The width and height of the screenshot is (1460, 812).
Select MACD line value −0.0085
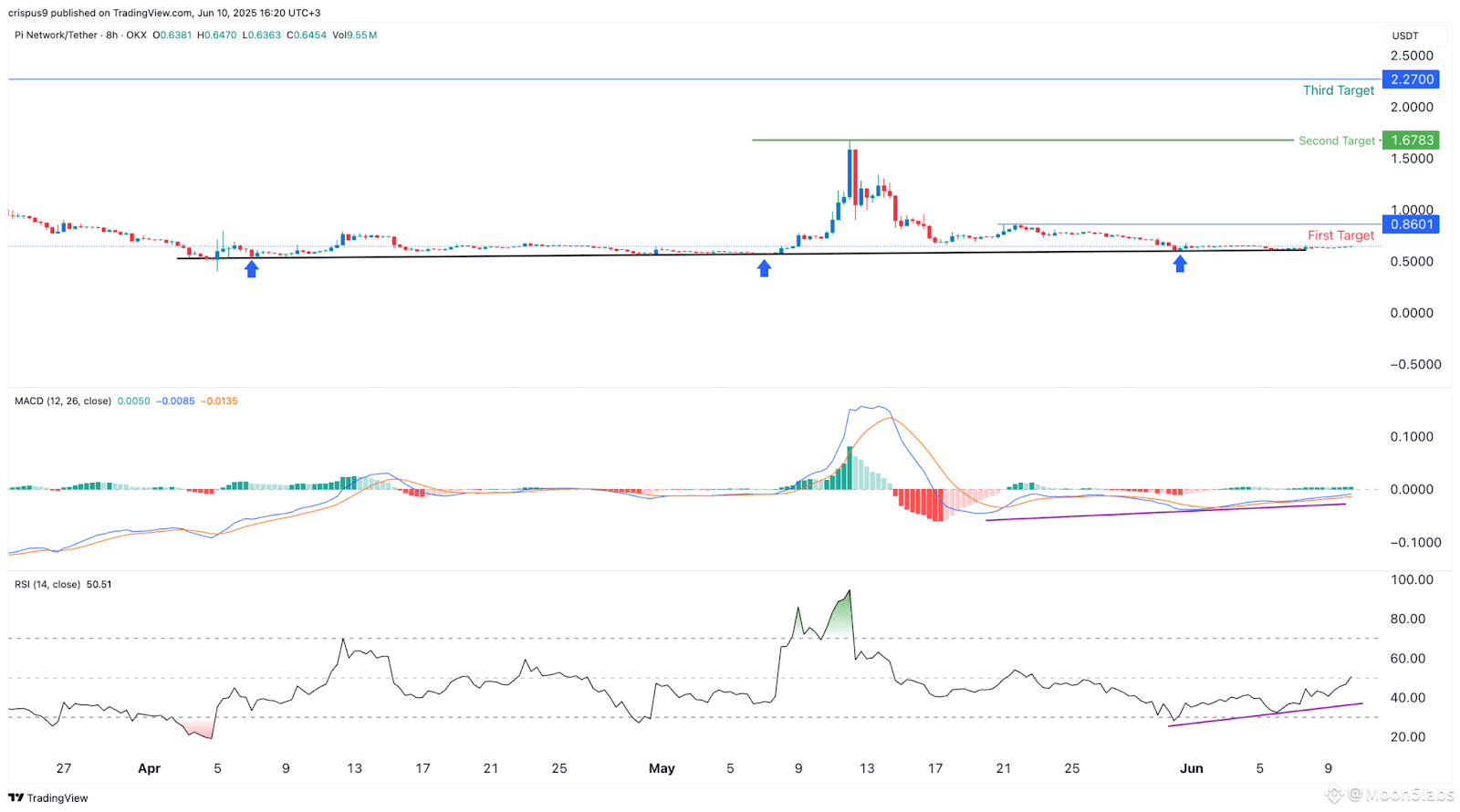pos(175,401)
